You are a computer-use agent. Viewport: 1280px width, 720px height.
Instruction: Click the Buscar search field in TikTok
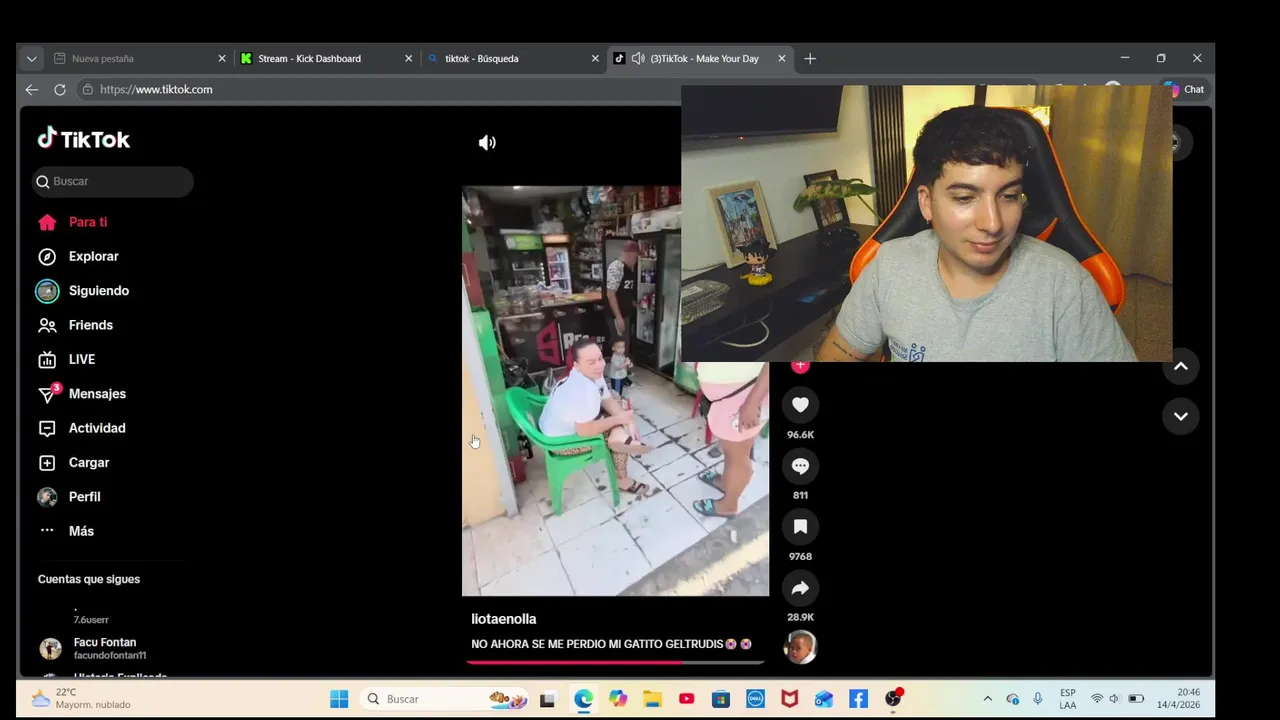[x=112, y=181]
